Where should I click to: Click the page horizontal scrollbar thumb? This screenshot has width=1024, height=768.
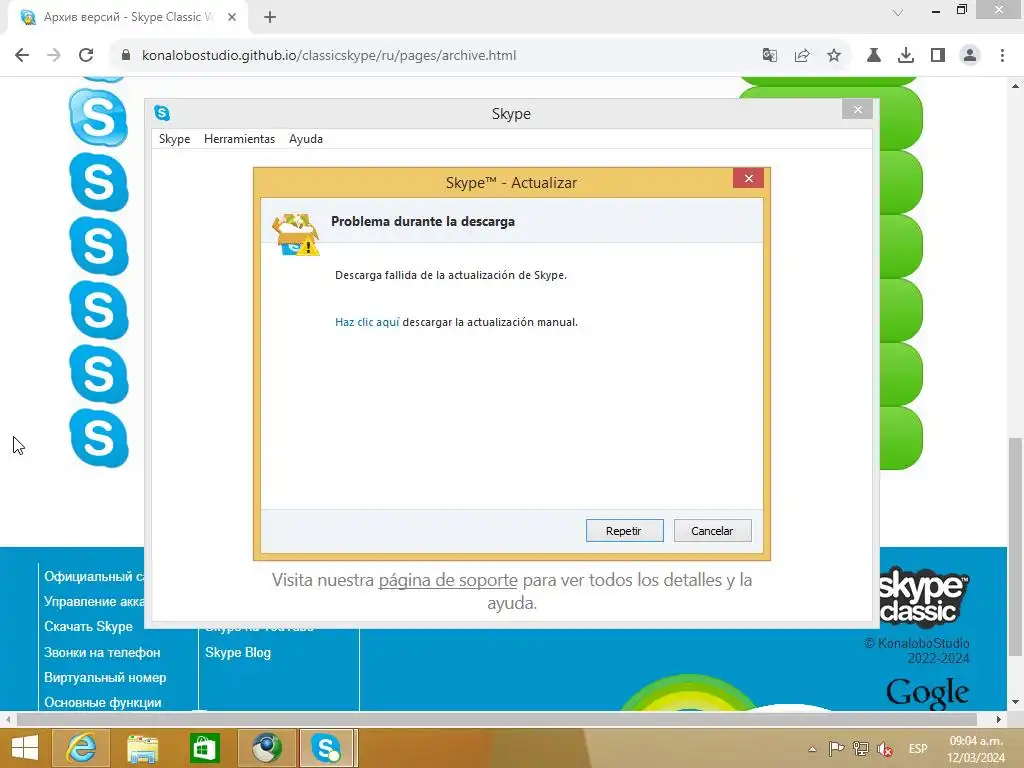coord(496,720)
